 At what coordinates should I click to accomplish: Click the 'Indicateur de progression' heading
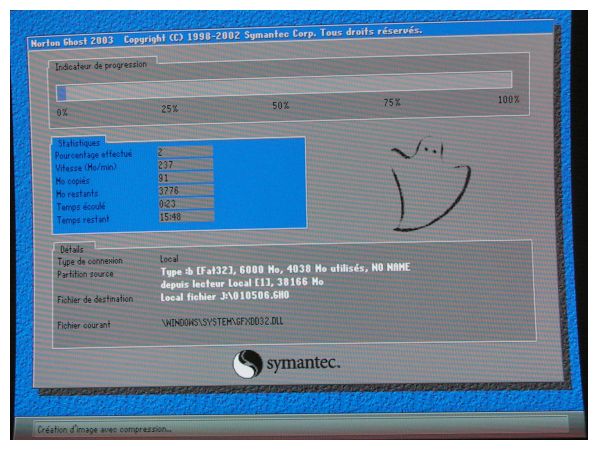[101, 66]
